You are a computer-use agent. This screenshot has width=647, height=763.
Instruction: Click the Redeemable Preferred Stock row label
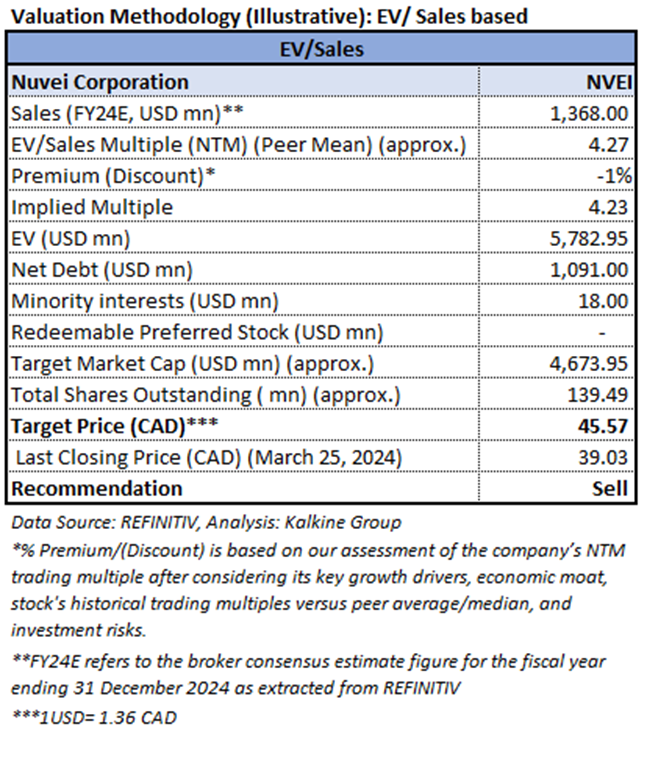pos(197,332)
